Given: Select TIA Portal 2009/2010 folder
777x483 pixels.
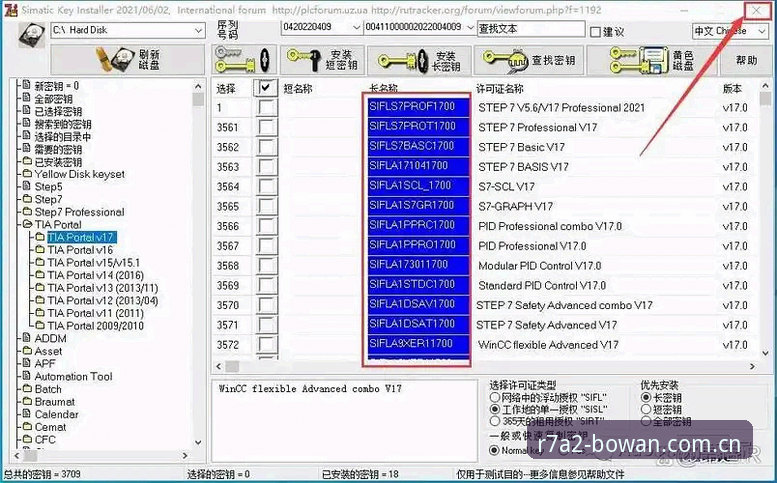Looking at the screenshot, I should coord(96,325).
